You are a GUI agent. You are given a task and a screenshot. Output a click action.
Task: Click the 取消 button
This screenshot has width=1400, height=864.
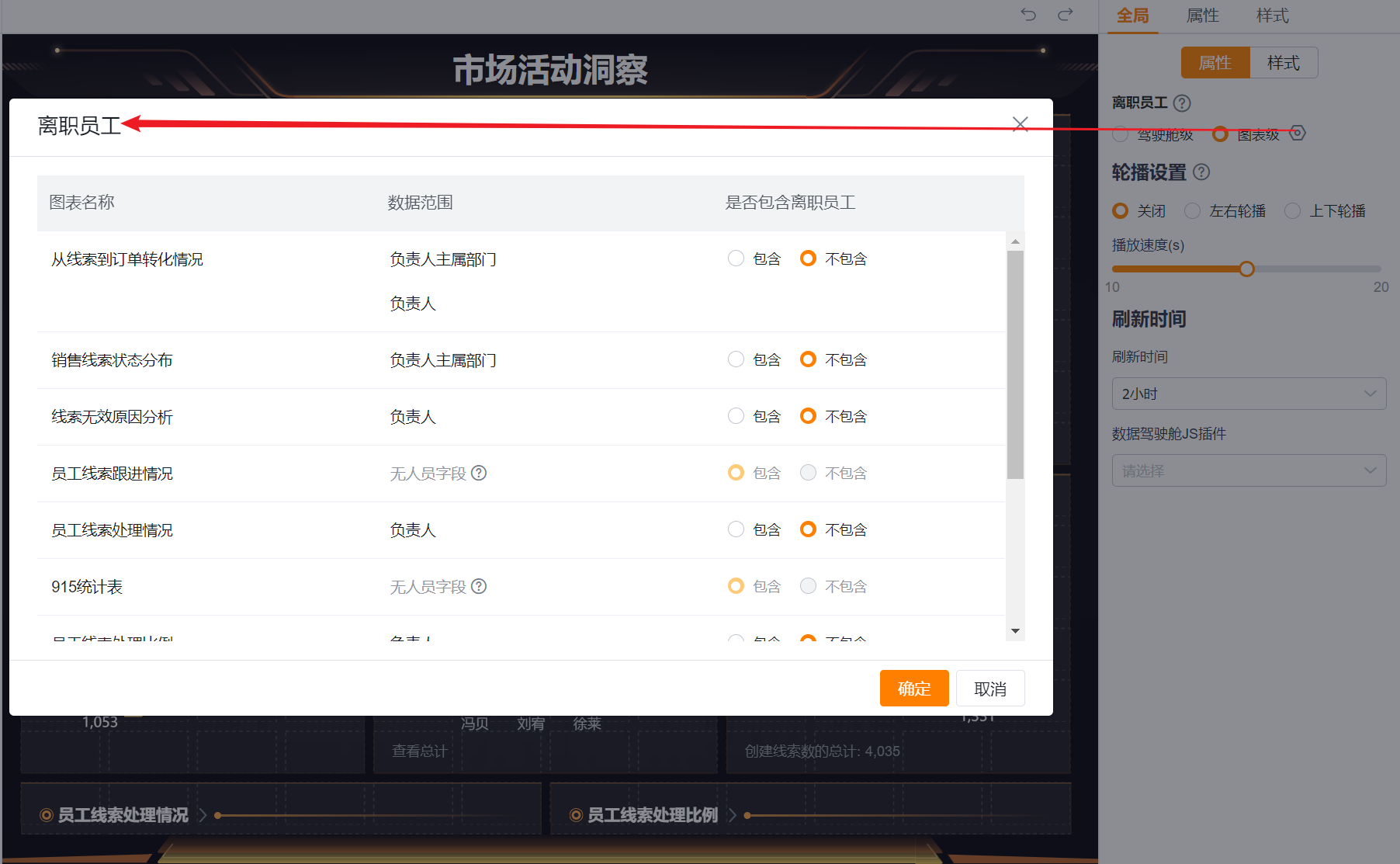(990, 688)
